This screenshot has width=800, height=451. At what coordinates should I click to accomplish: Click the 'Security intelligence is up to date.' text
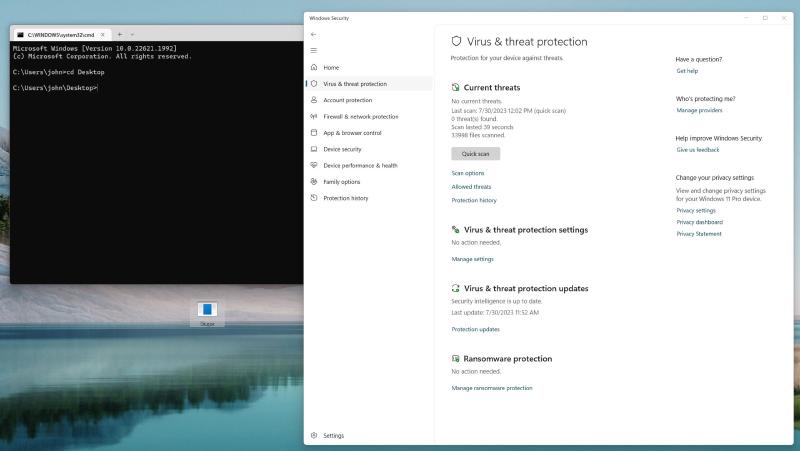(497, 302)
